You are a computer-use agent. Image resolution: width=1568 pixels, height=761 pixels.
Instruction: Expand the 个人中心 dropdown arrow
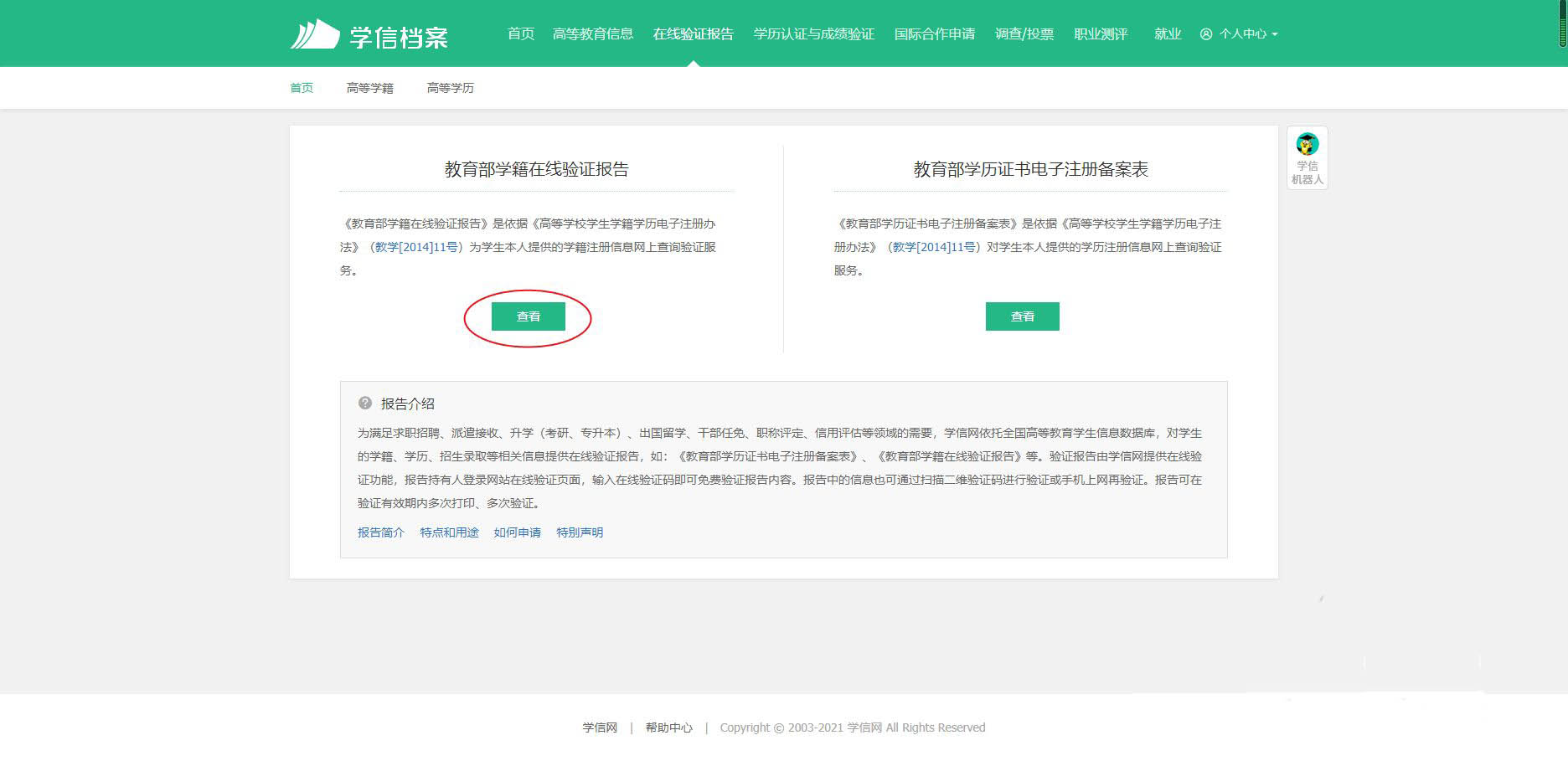point(1275,34)
